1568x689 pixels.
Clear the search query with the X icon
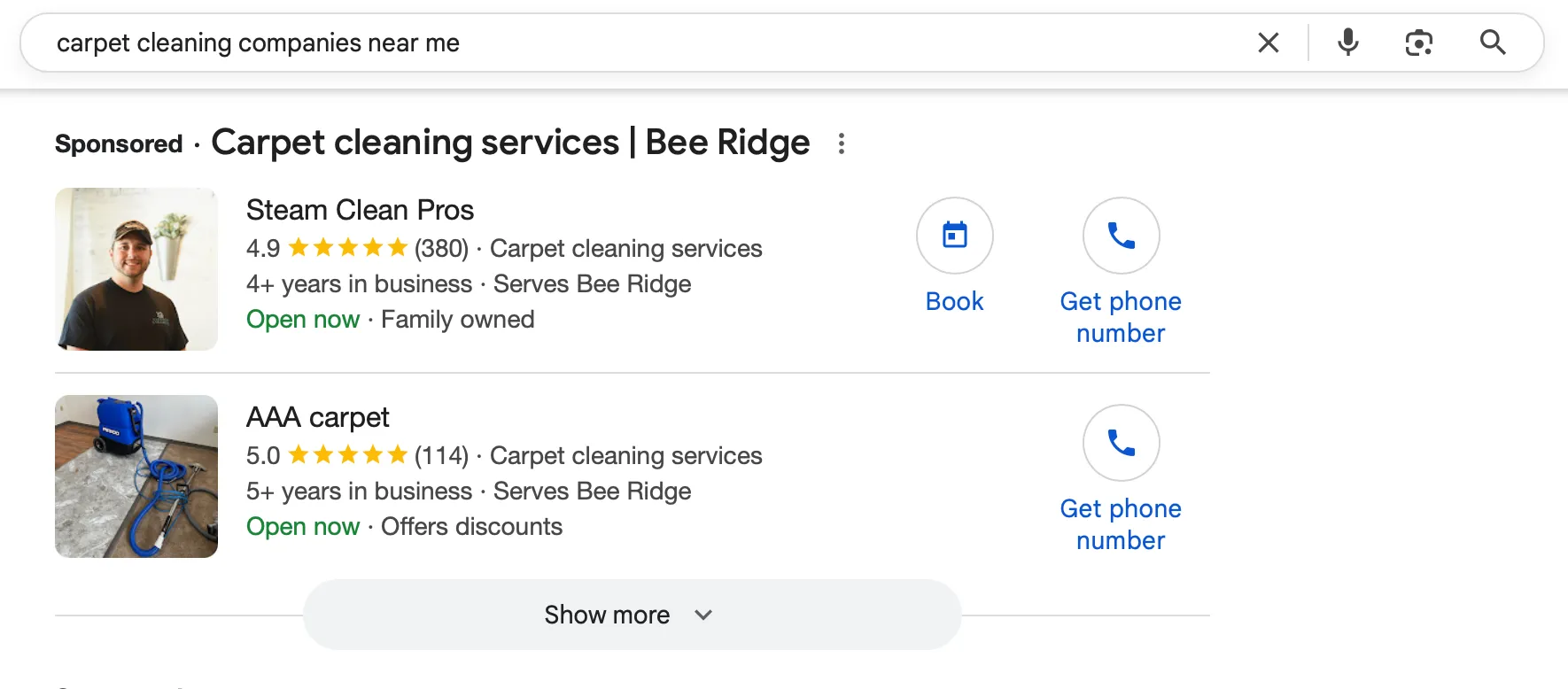[1269, 42]
